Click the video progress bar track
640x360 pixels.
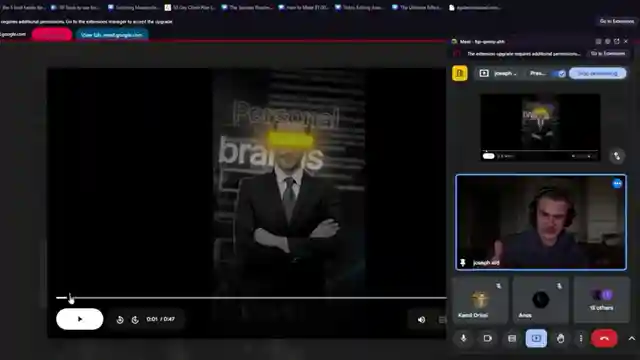(251, 298)
